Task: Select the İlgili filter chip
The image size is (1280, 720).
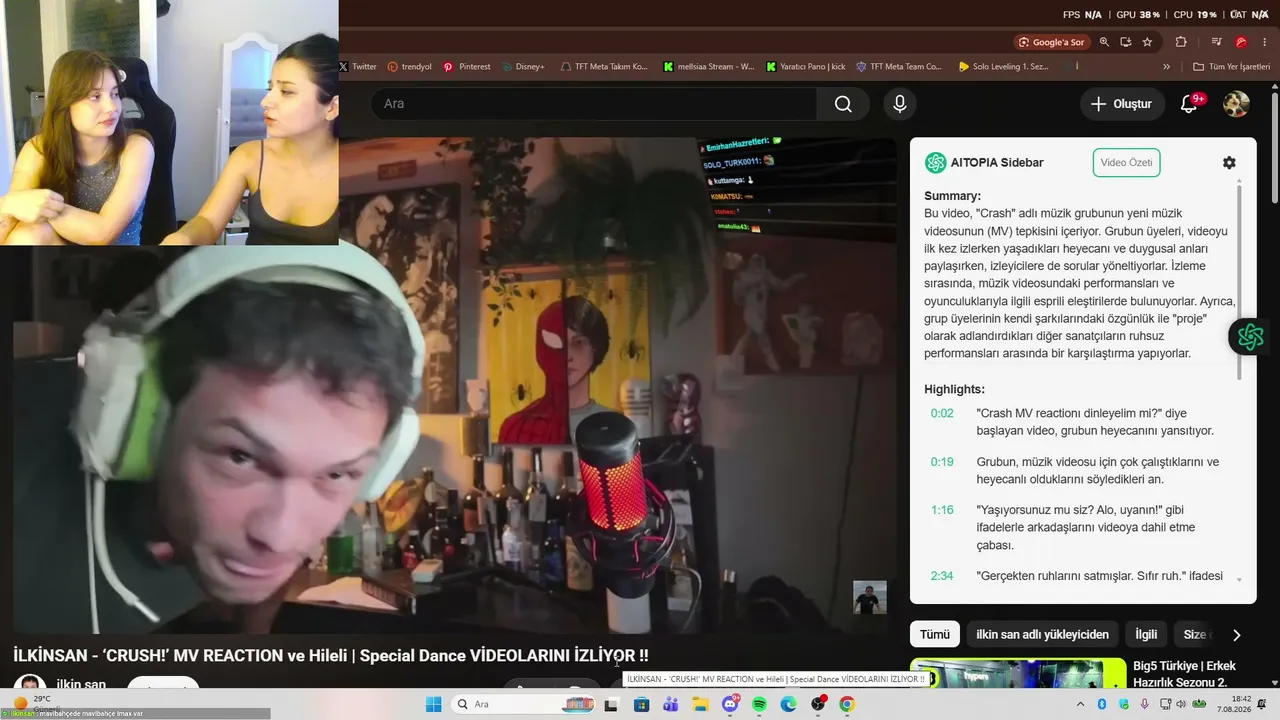Action: coord(1146,634)
